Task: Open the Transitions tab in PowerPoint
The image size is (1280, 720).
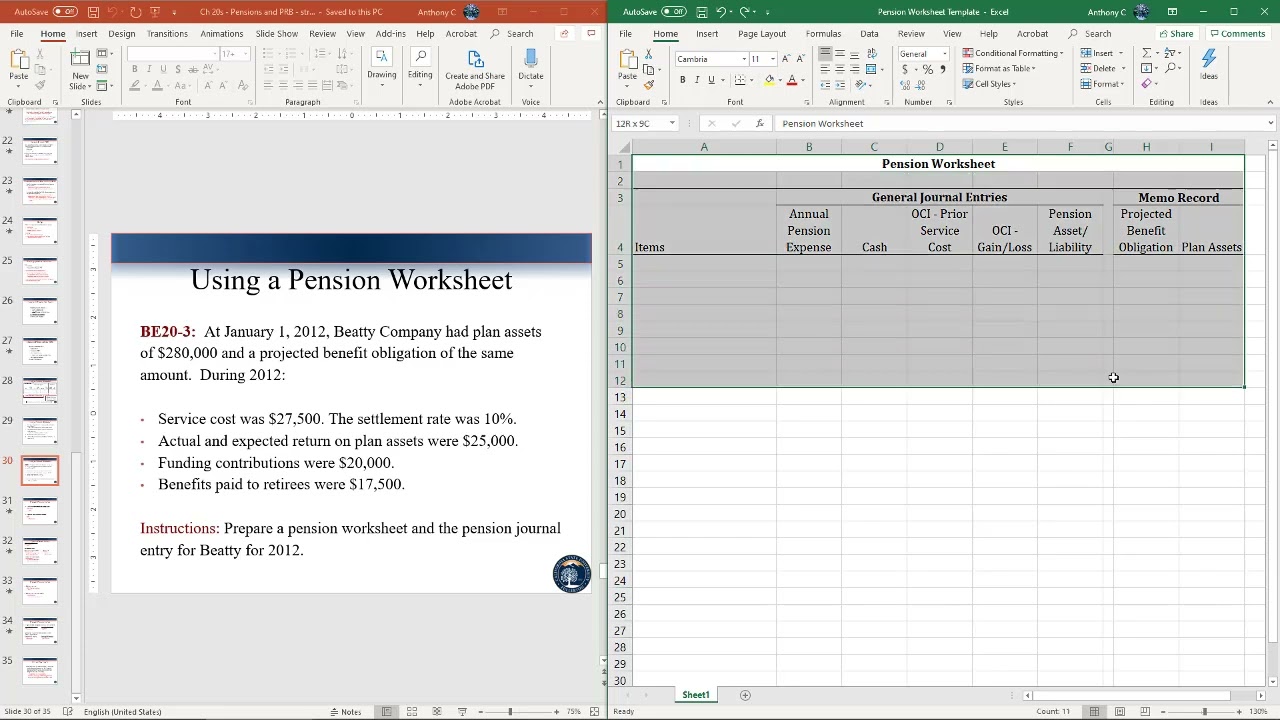Action: [167, 34]
